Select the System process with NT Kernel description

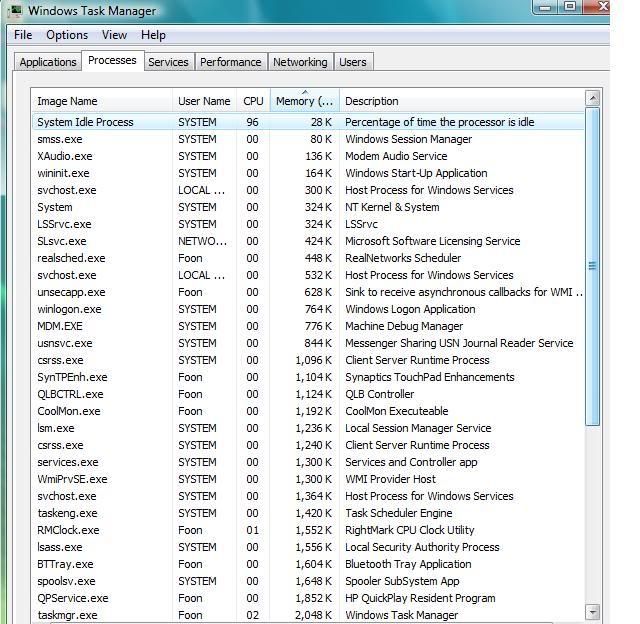tap(308, 207)
